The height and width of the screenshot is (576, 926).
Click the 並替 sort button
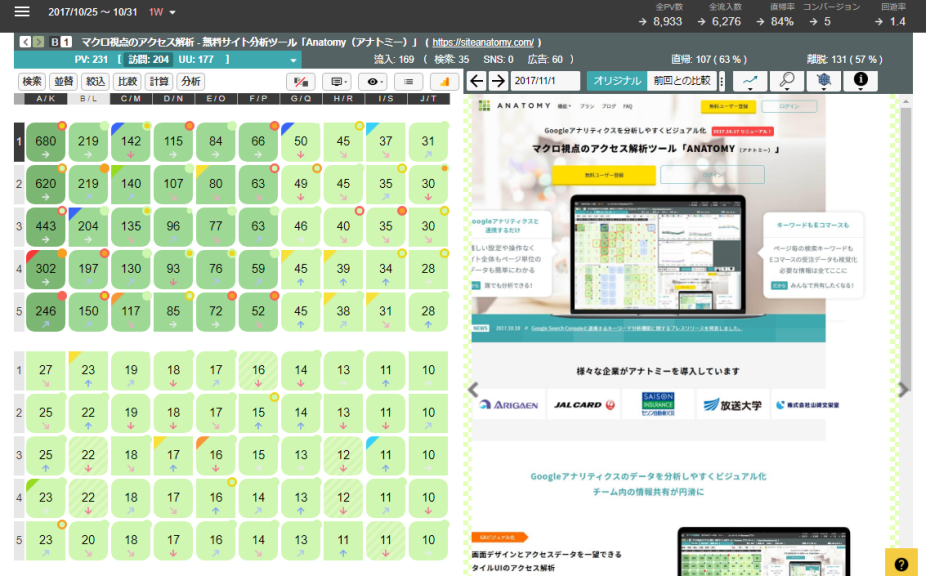(64, 82)
